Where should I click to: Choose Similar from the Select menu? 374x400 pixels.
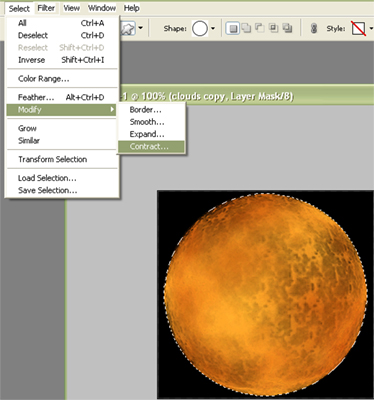(62, 141)
